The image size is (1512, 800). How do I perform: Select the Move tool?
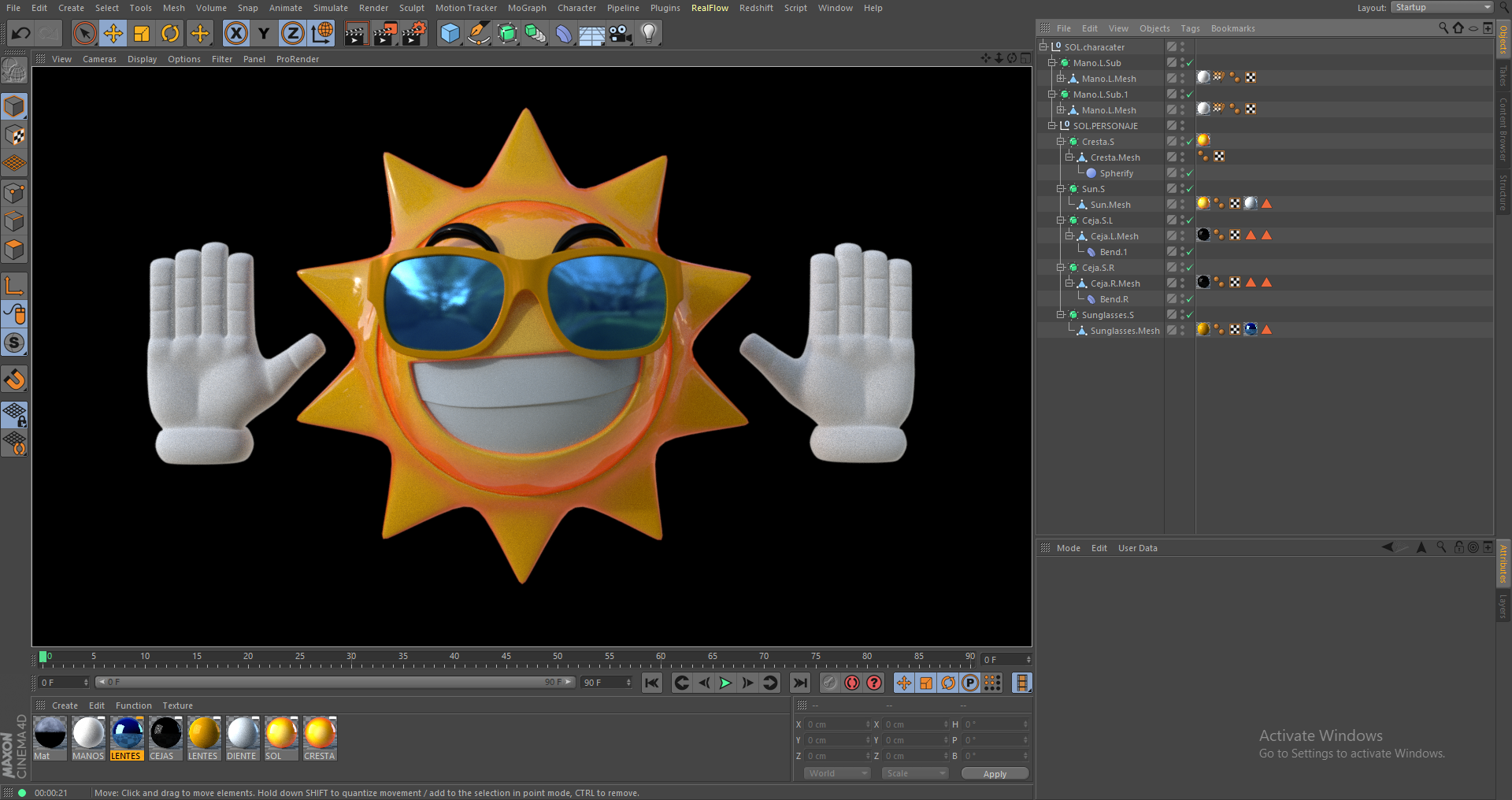click(x=113, y=33)
